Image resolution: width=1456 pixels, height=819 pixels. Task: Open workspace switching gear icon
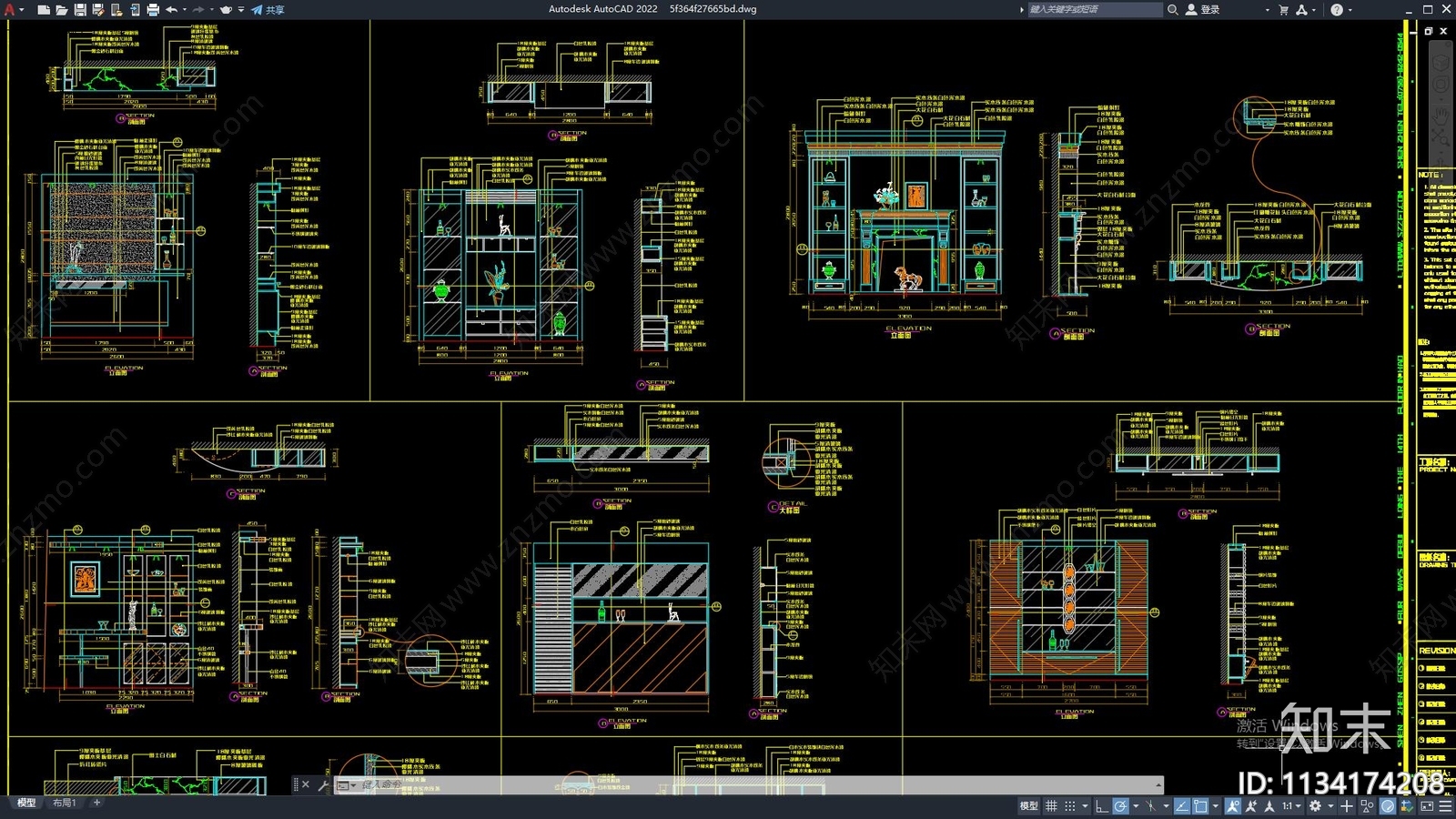[x=1315, y=805]
